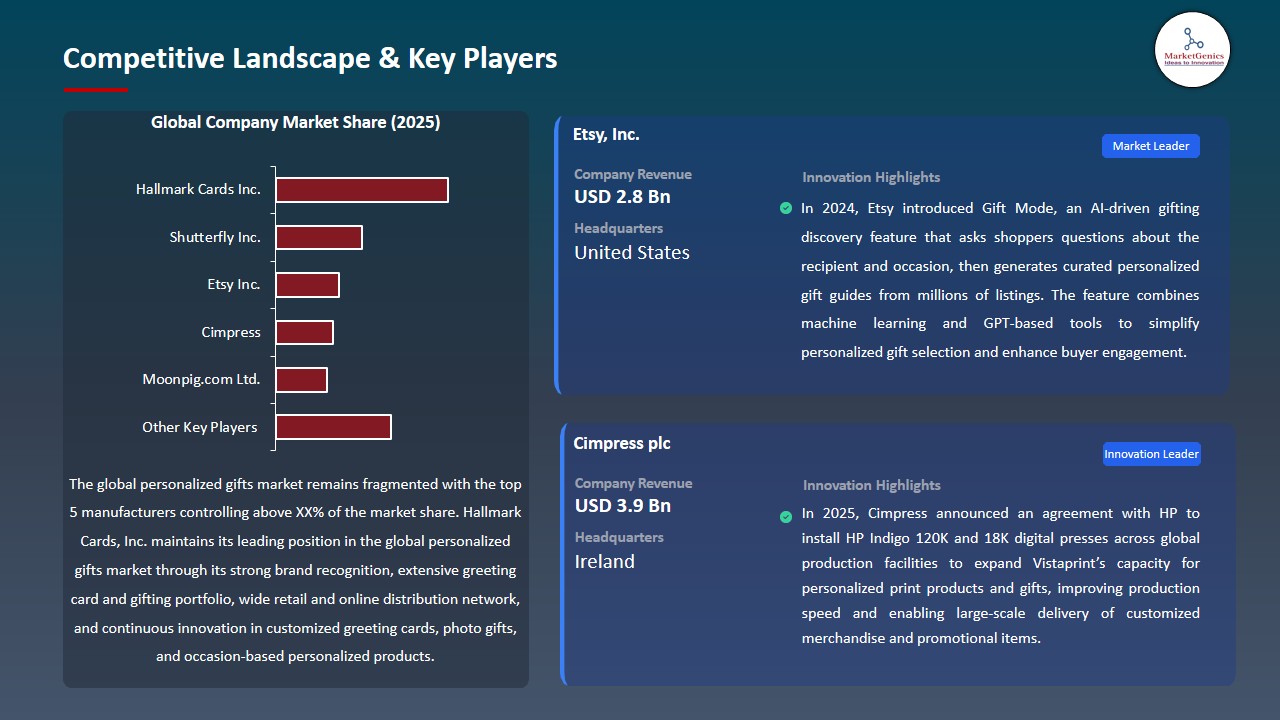
Task: Click the Cimpress plc company name
Action: click(622, 443)
